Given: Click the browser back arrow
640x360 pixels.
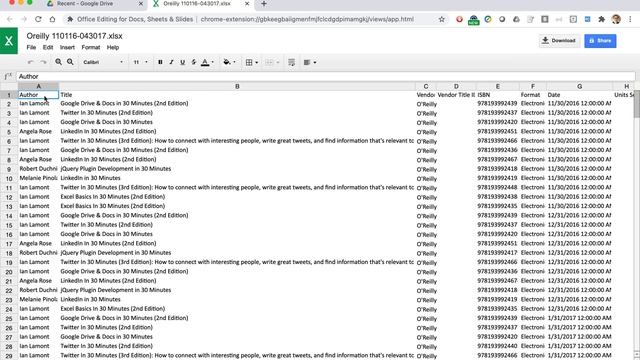Looking at the screenshot, I should (x=10, y=19).
